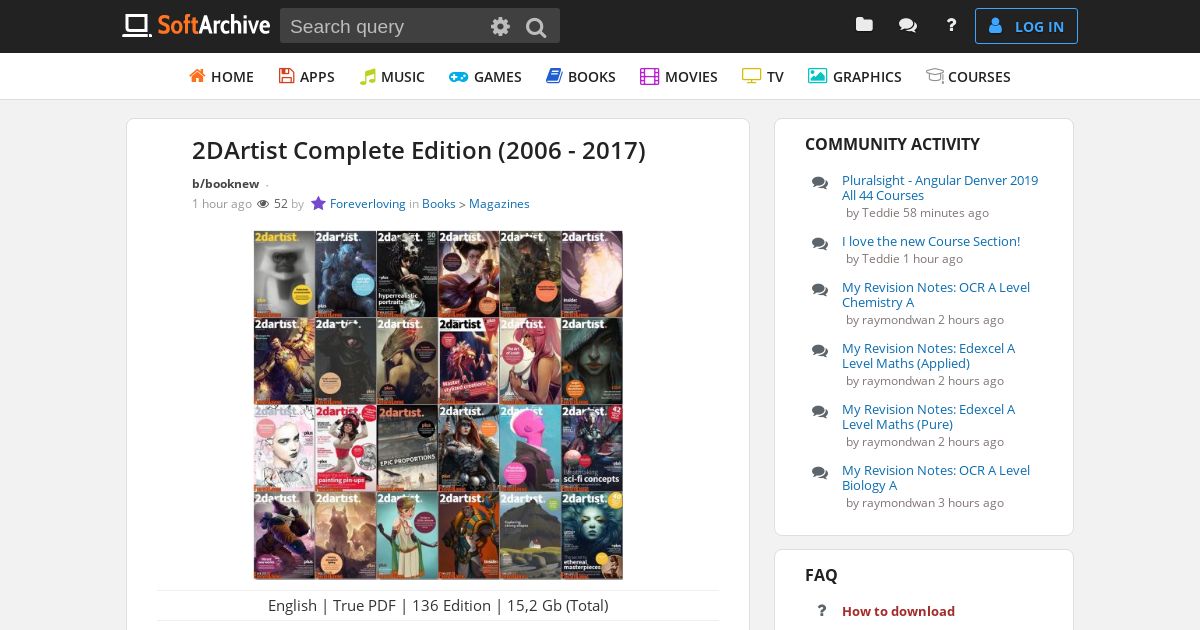Click the graduation cap icon next to COURSES
1200x630 pixels.
(x=935, y=76)
